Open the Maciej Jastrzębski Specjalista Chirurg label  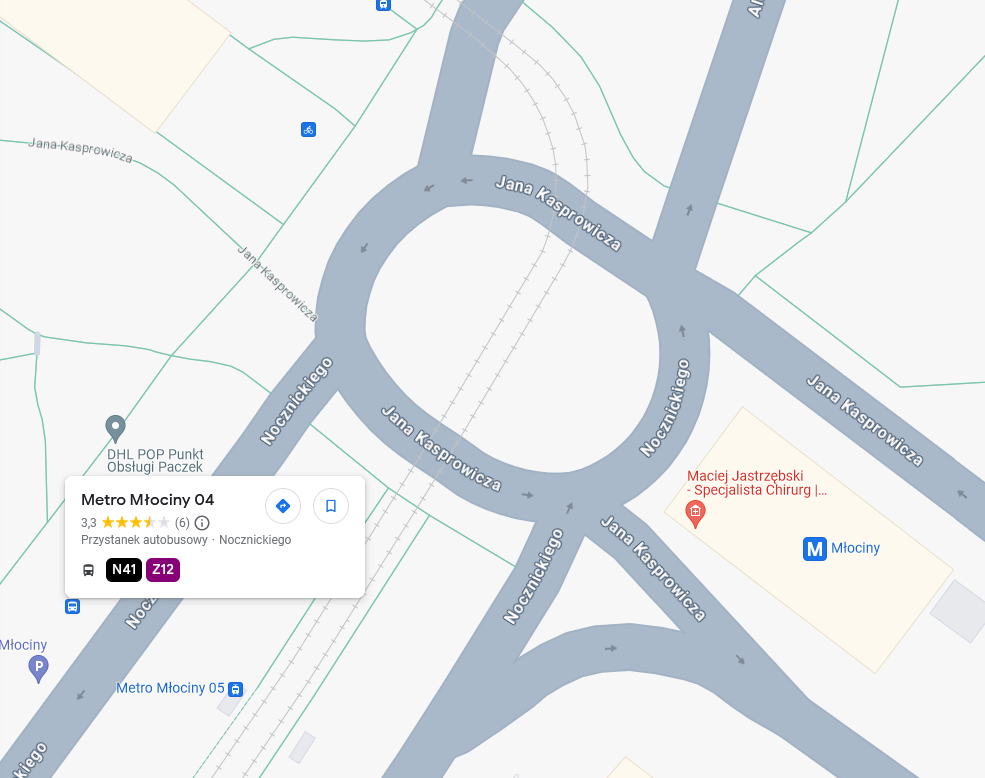[x=756, y=483]
